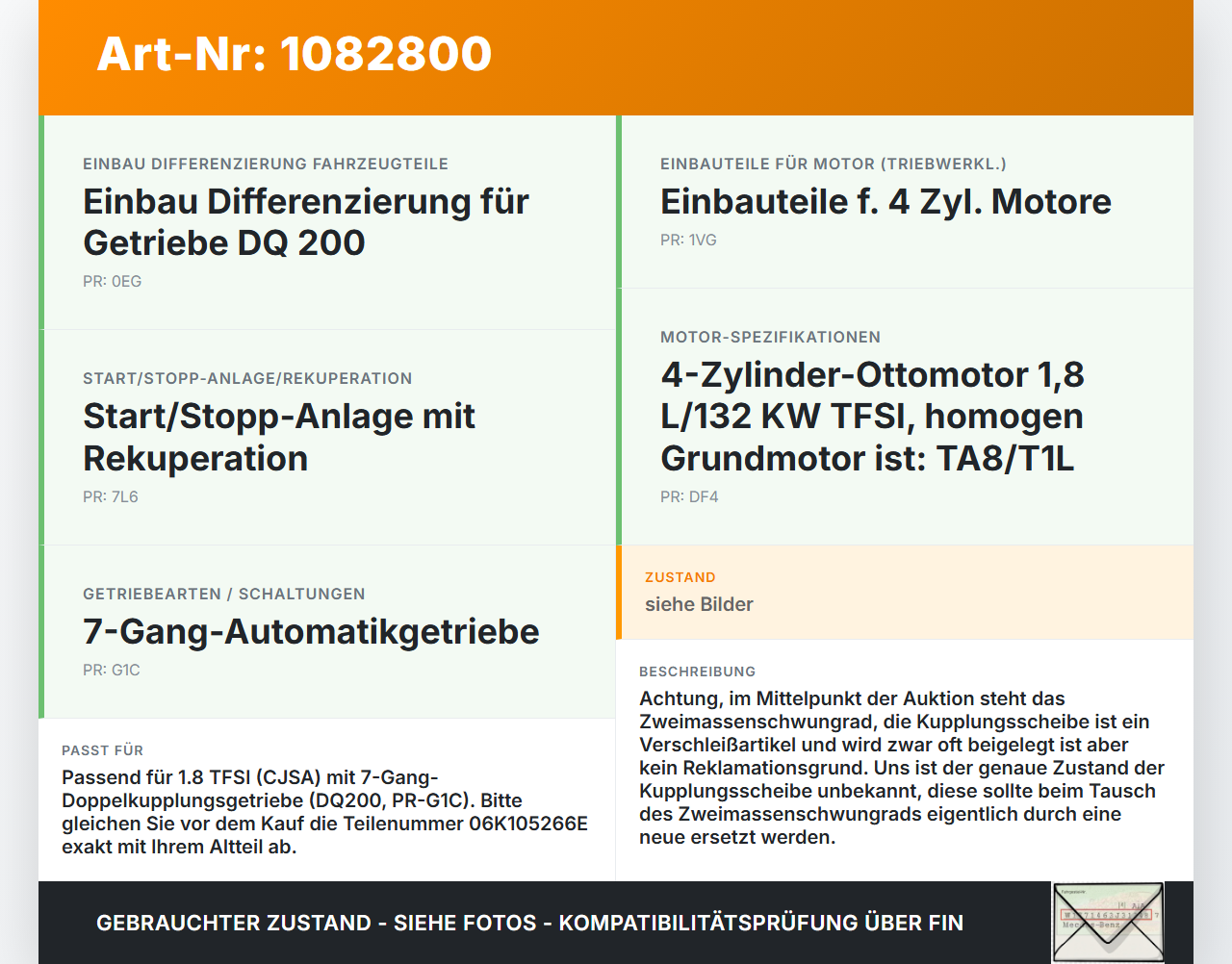Click the 'PR: DF4' code
The height and width of the screenshot is (964, 1232).
pyautogui.click(x=689, y=497)
